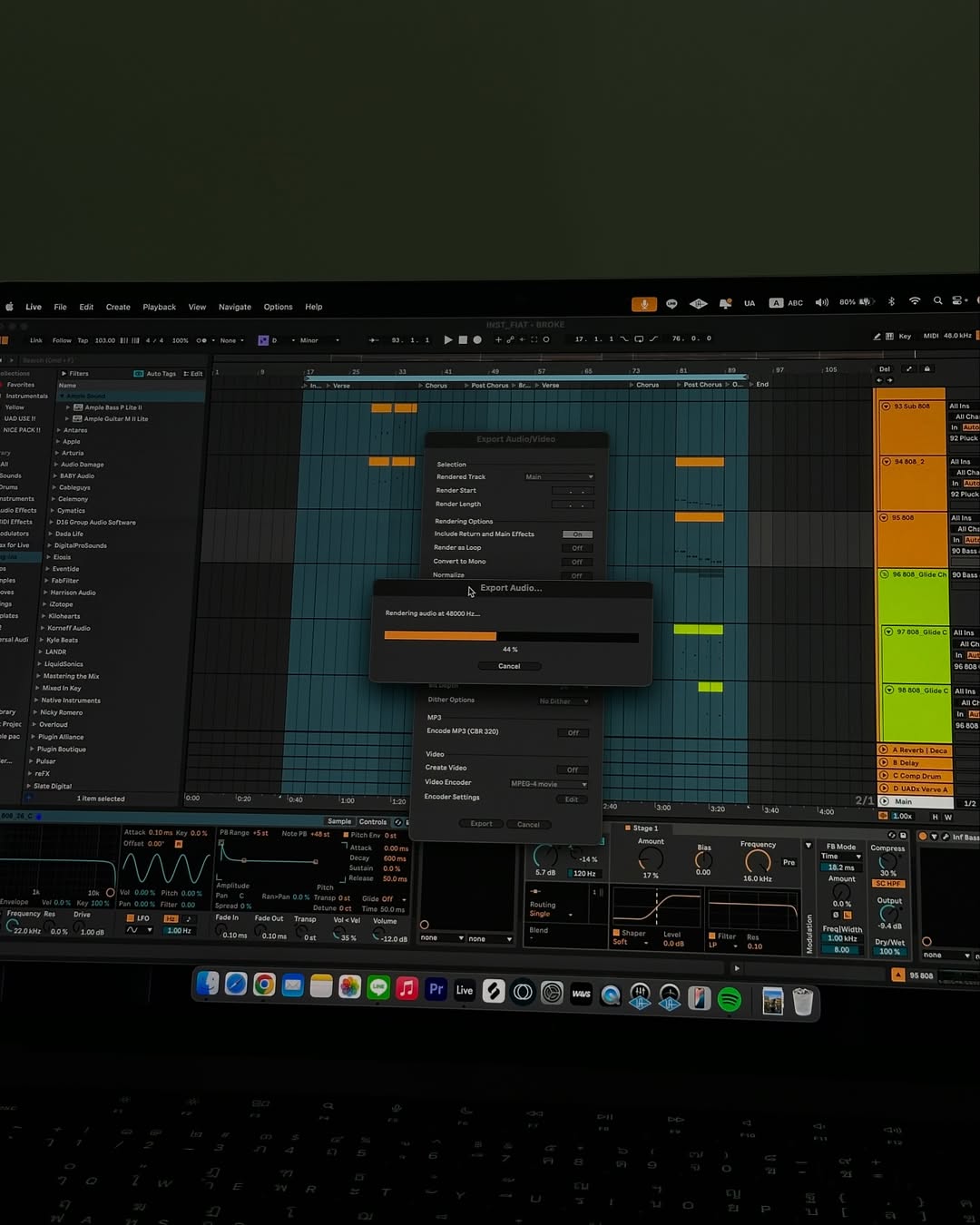Screen dimensions: 980x1225
Task: Click the tempo field showing 103.00
Action: click(105, 340)
